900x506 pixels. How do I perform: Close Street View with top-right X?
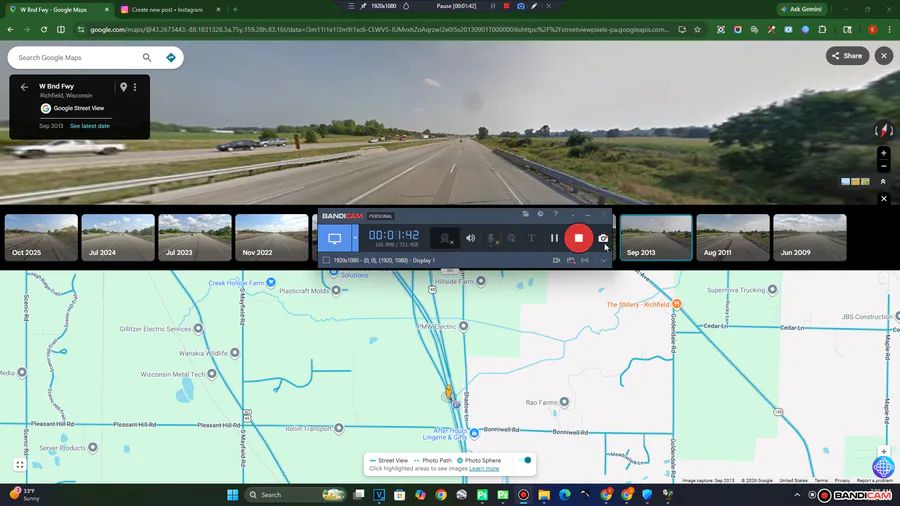(884, 56)
